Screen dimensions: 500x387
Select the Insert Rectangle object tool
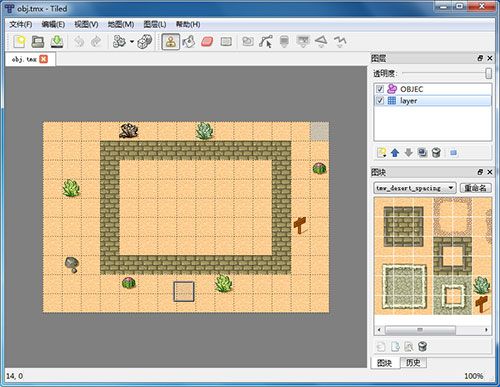pos(284,42)
